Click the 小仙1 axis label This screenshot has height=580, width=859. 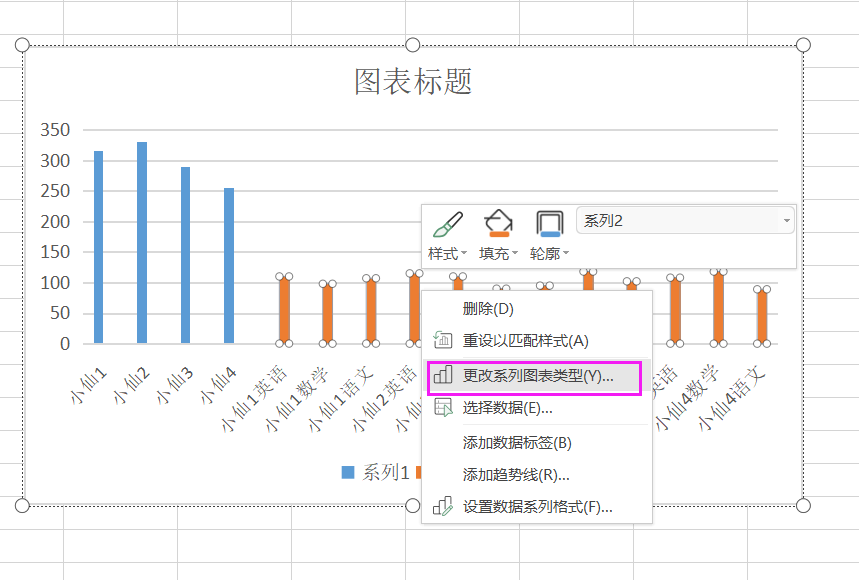(88, 386)
